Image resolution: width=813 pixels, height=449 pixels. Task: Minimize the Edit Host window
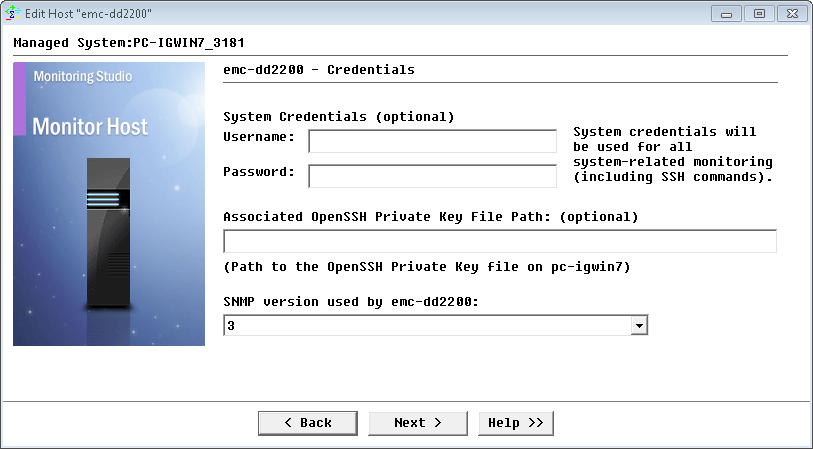pos(726,14)
